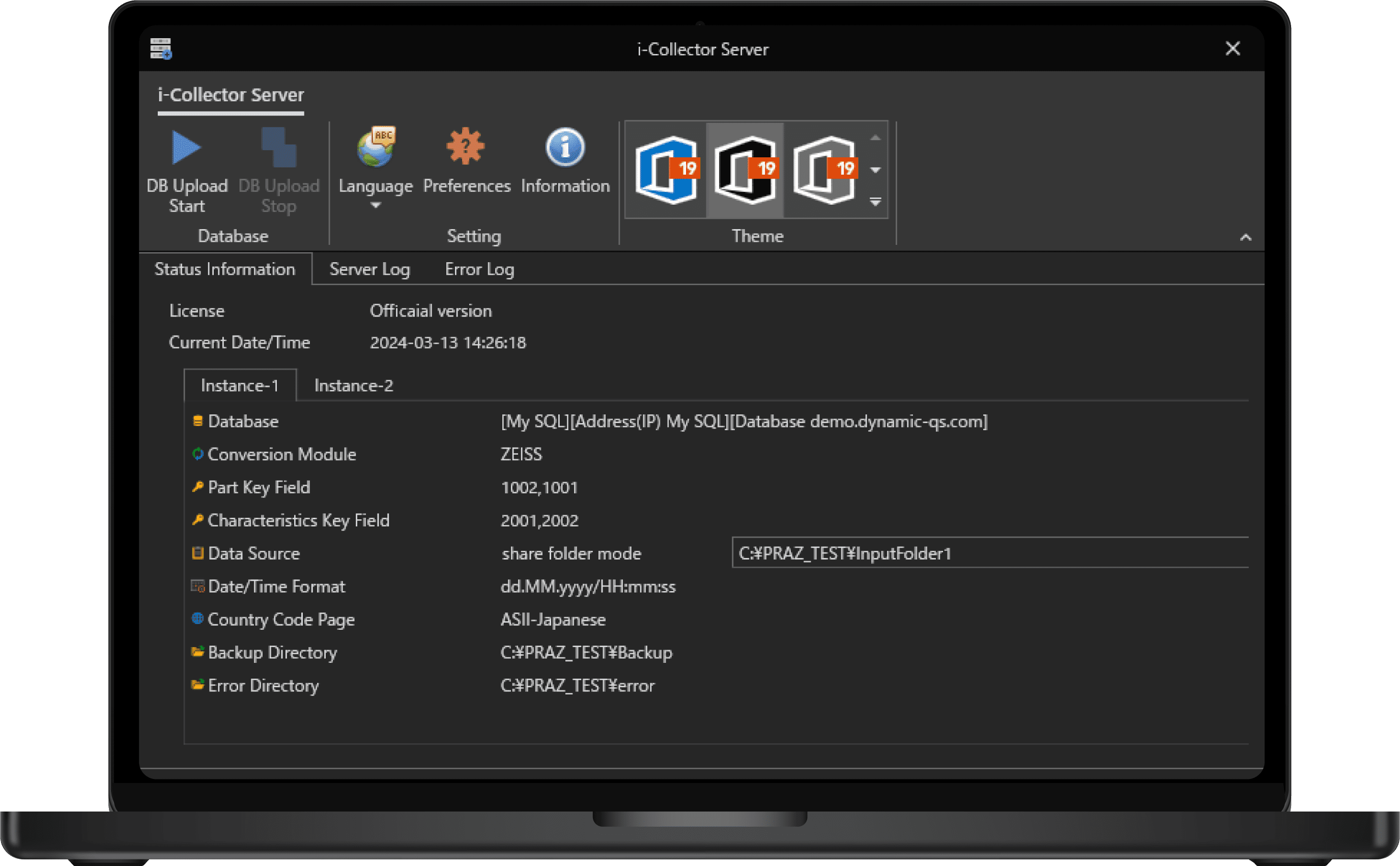Switch to the Error Log tab

click(479, 269)
